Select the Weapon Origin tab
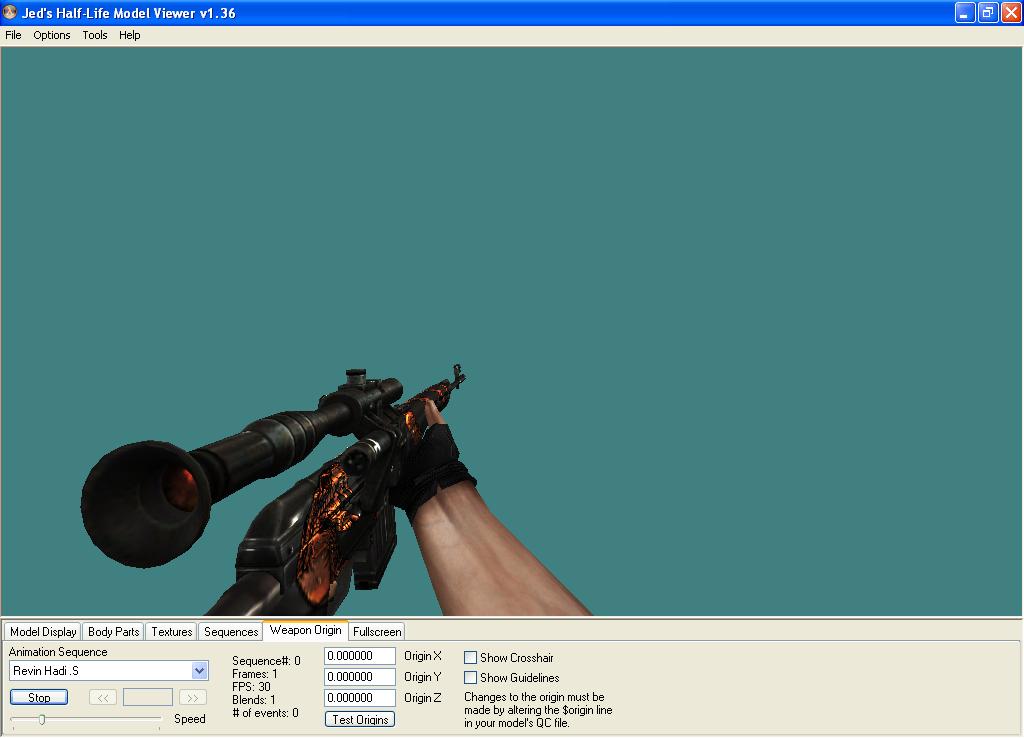 (x=305, y=630)
